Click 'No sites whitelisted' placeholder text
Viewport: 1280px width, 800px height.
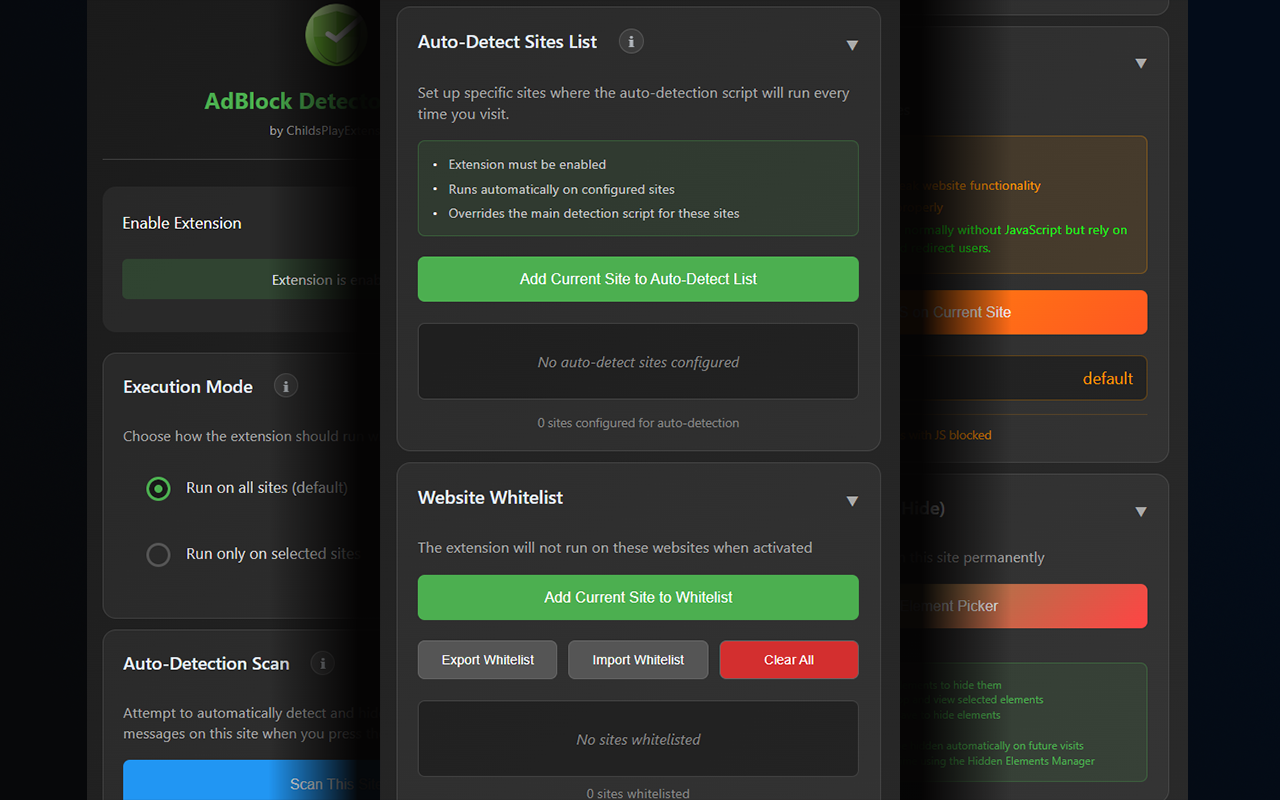tap(638, 740)
